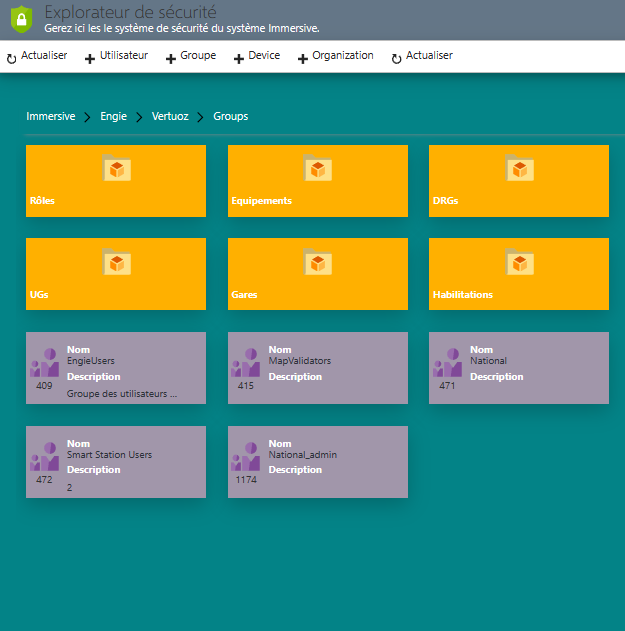625x631 pixels.
Task: Click the plus icon beside Utilisateur
Action: pyautogui.click(x=90, y=59)
